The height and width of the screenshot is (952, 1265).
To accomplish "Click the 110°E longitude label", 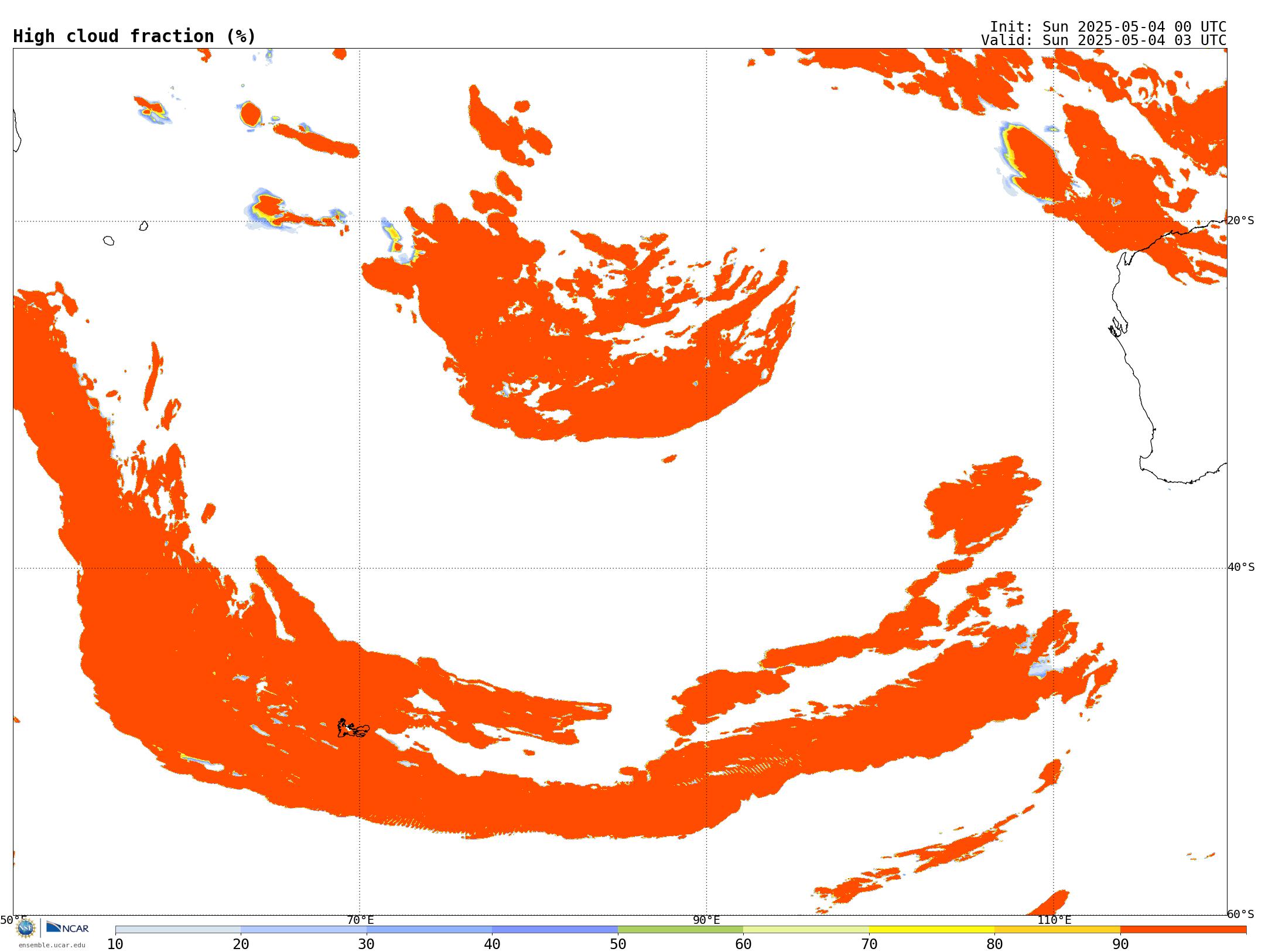I will tap(1054, 920).
